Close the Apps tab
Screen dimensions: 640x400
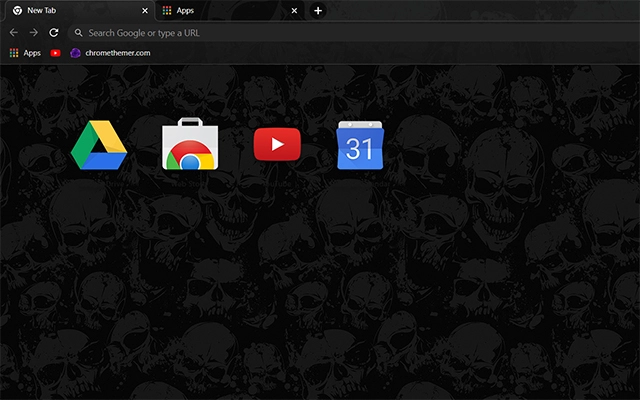coord(294,11)
